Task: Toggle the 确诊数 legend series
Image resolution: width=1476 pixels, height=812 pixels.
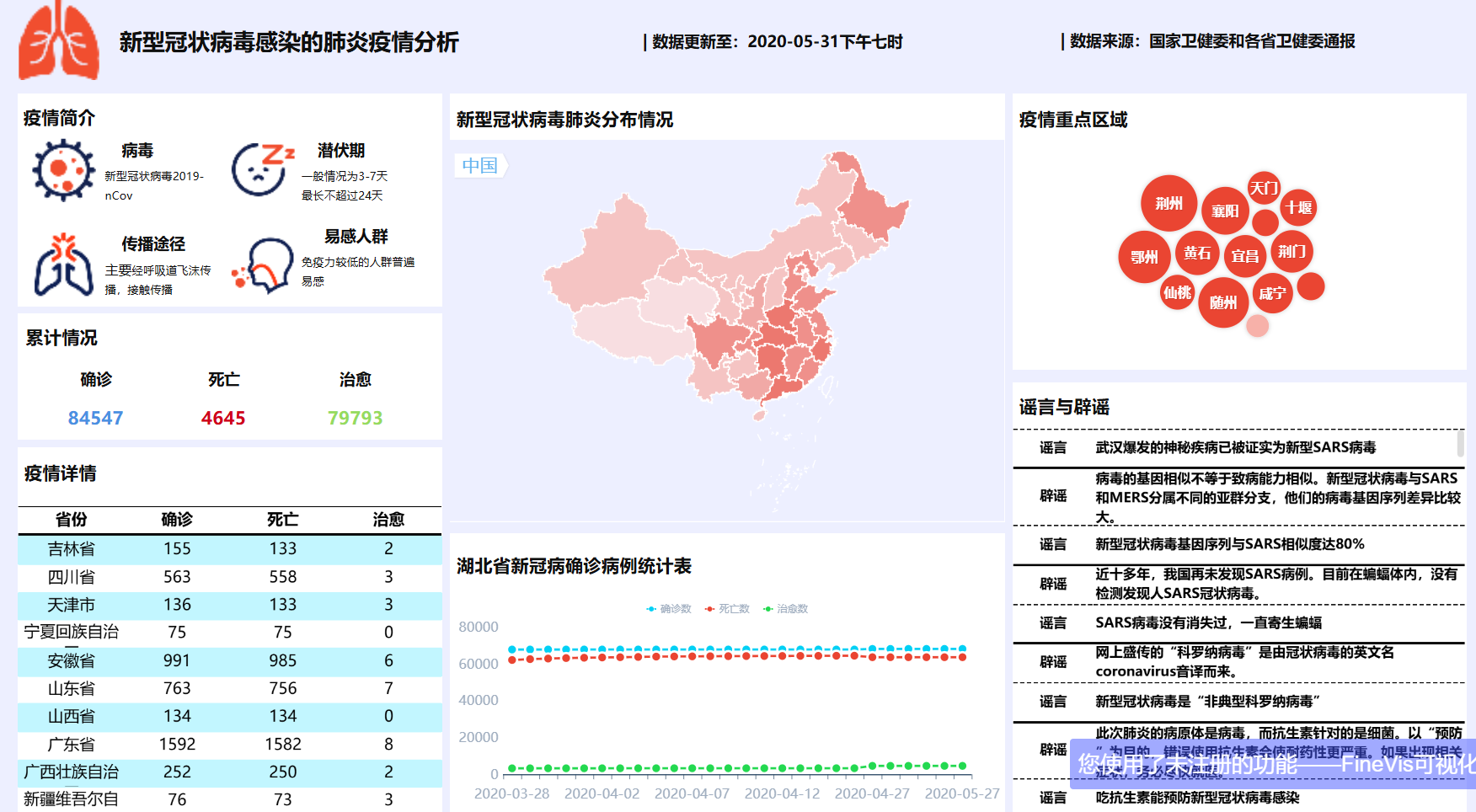Action: [x=669, y=608]
